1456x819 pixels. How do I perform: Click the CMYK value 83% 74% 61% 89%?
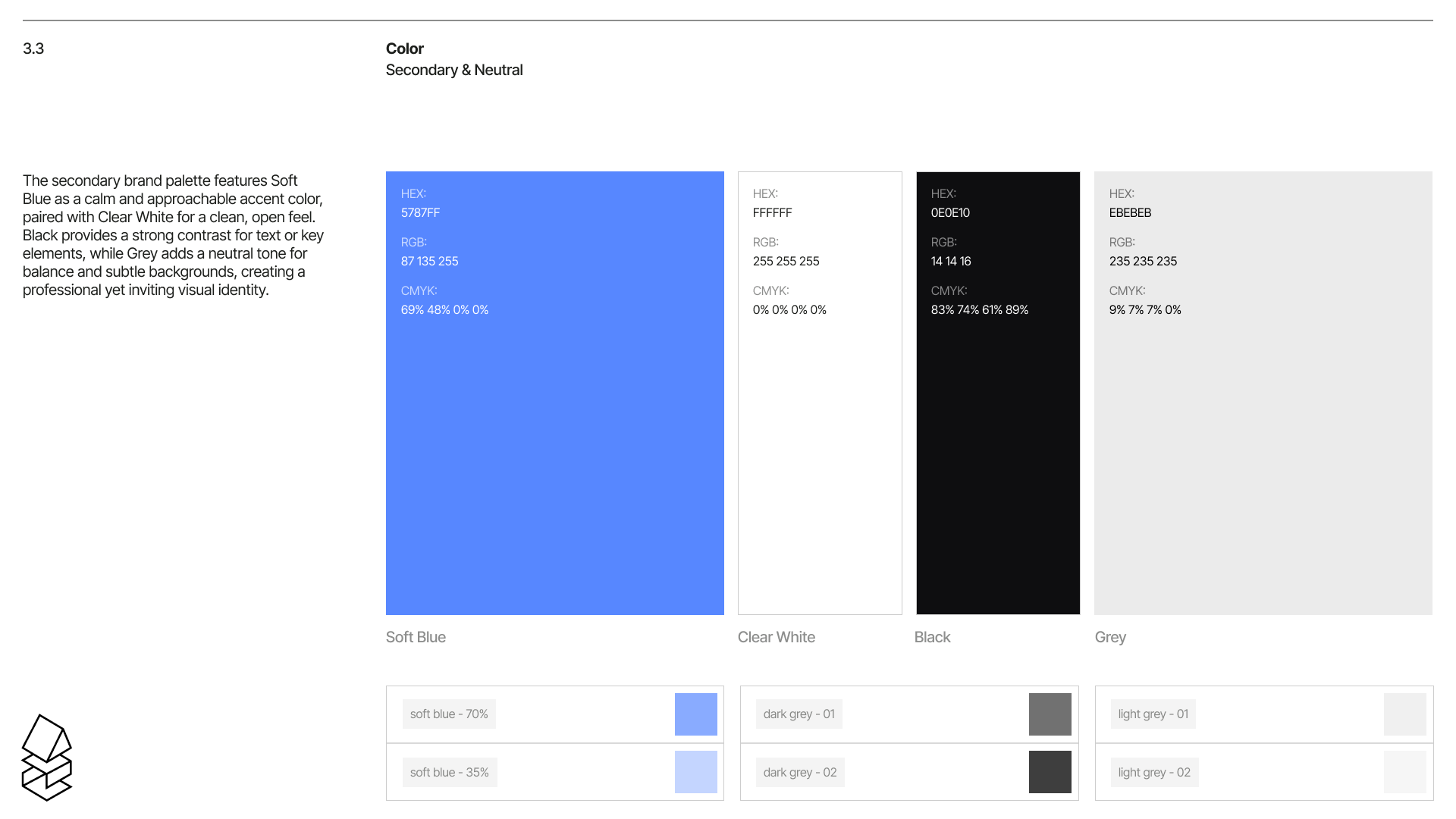point(980,310)
